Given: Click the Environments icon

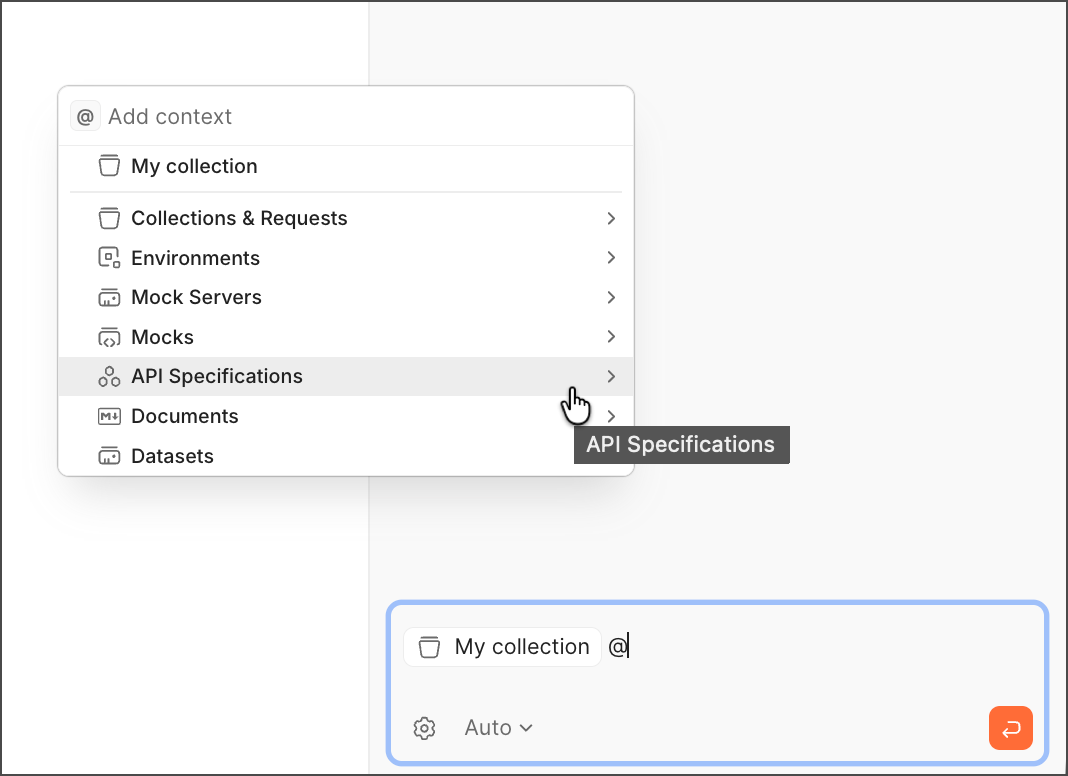Looking at the screenshot, I should 109,258.
